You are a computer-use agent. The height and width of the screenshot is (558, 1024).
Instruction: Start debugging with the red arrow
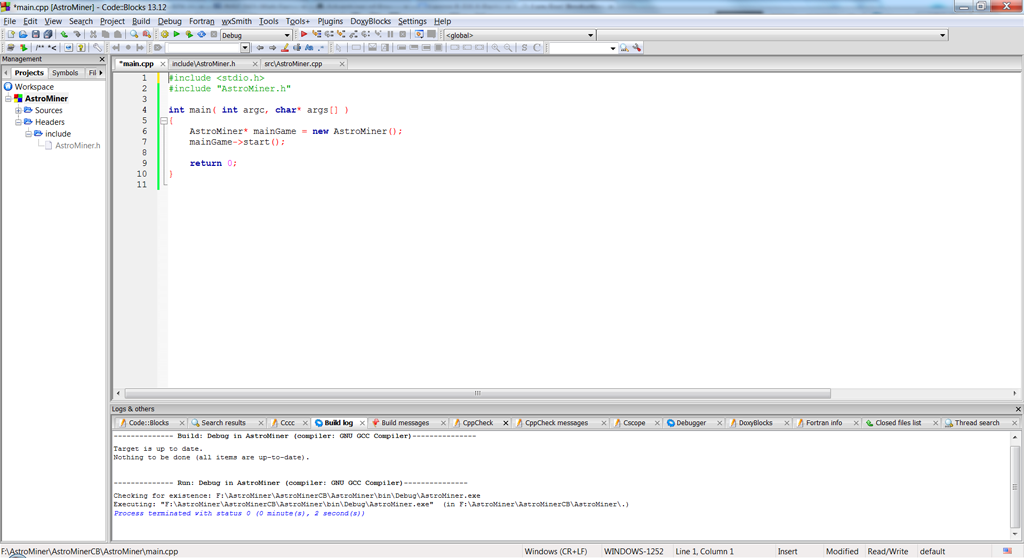pos(304,35)
